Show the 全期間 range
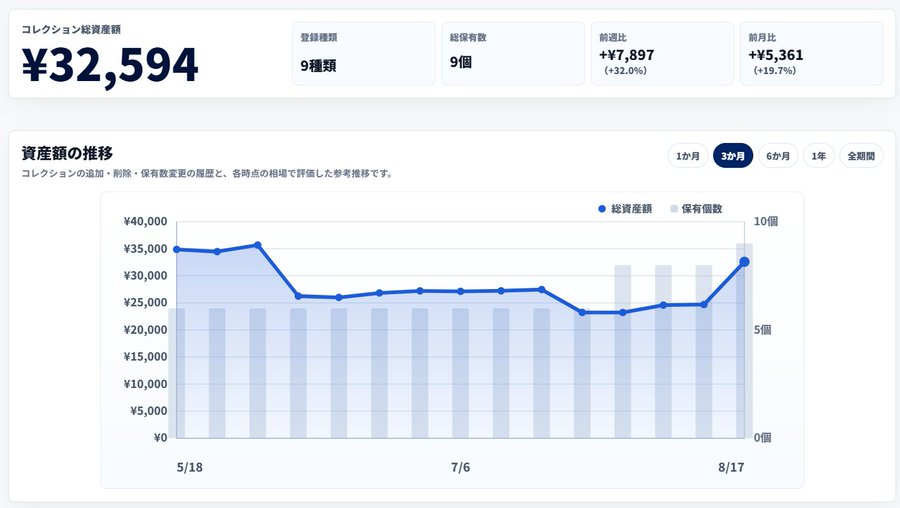 click(x=861, y=156)
